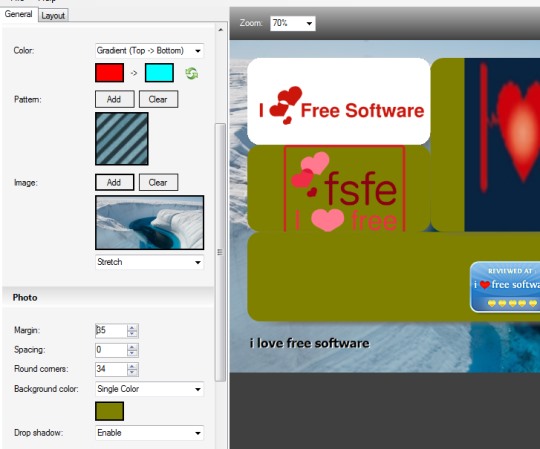Swap the gradient colors with the green refresh icon

[x=191, y=73]
